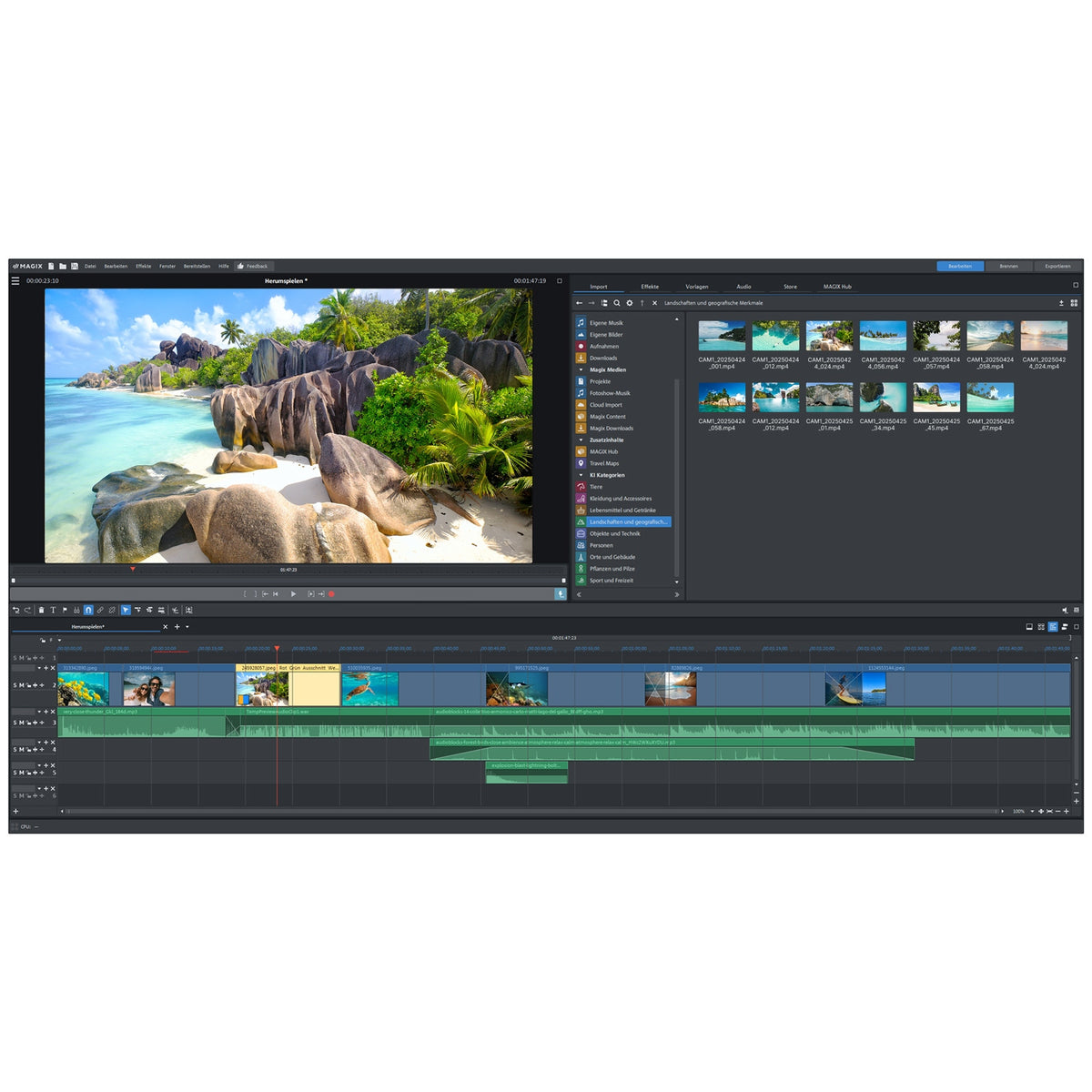Switch media pool to large icon view
Screen dimensions: 1092x1092
tap(1074, 303)
